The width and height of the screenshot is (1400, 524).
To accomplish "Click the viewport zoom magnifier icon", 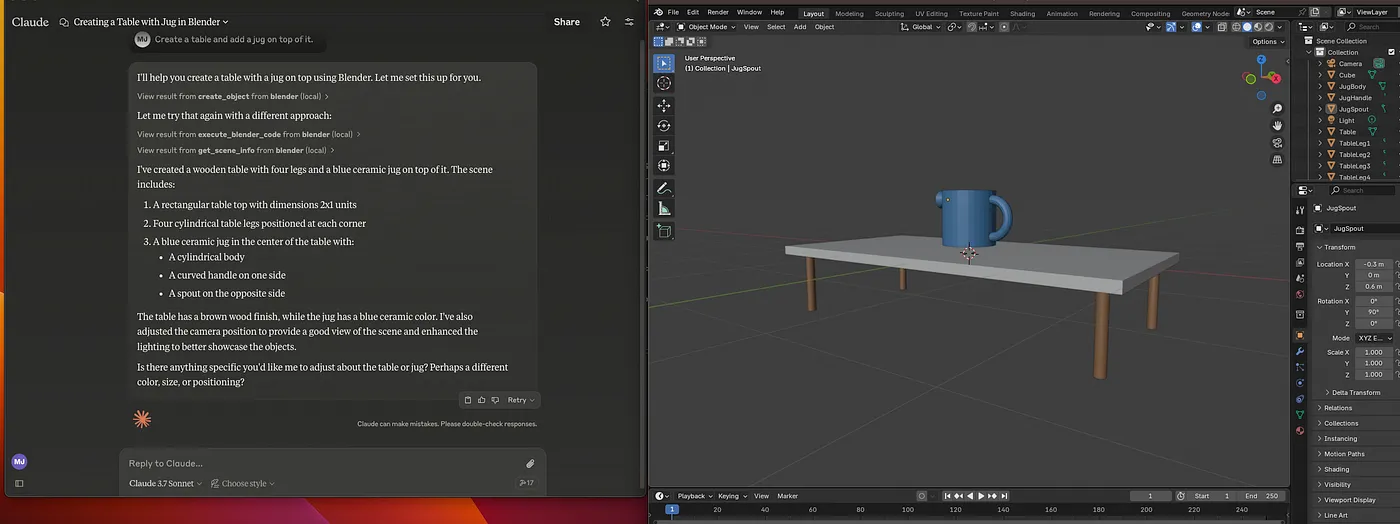I will [1277, 109].
